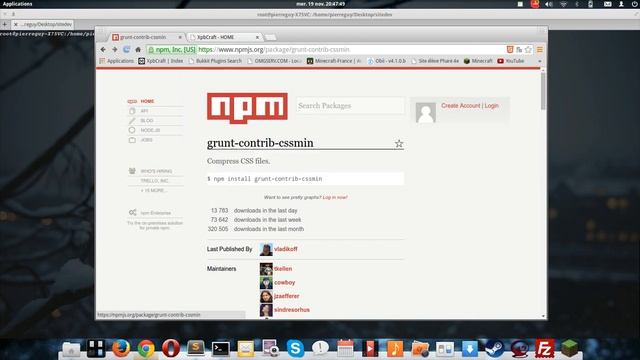Open the XpbCraft | Index bookmark
The width and height of the screenshot is (640, 360).
pyautogui.click(x=160, y=61)
